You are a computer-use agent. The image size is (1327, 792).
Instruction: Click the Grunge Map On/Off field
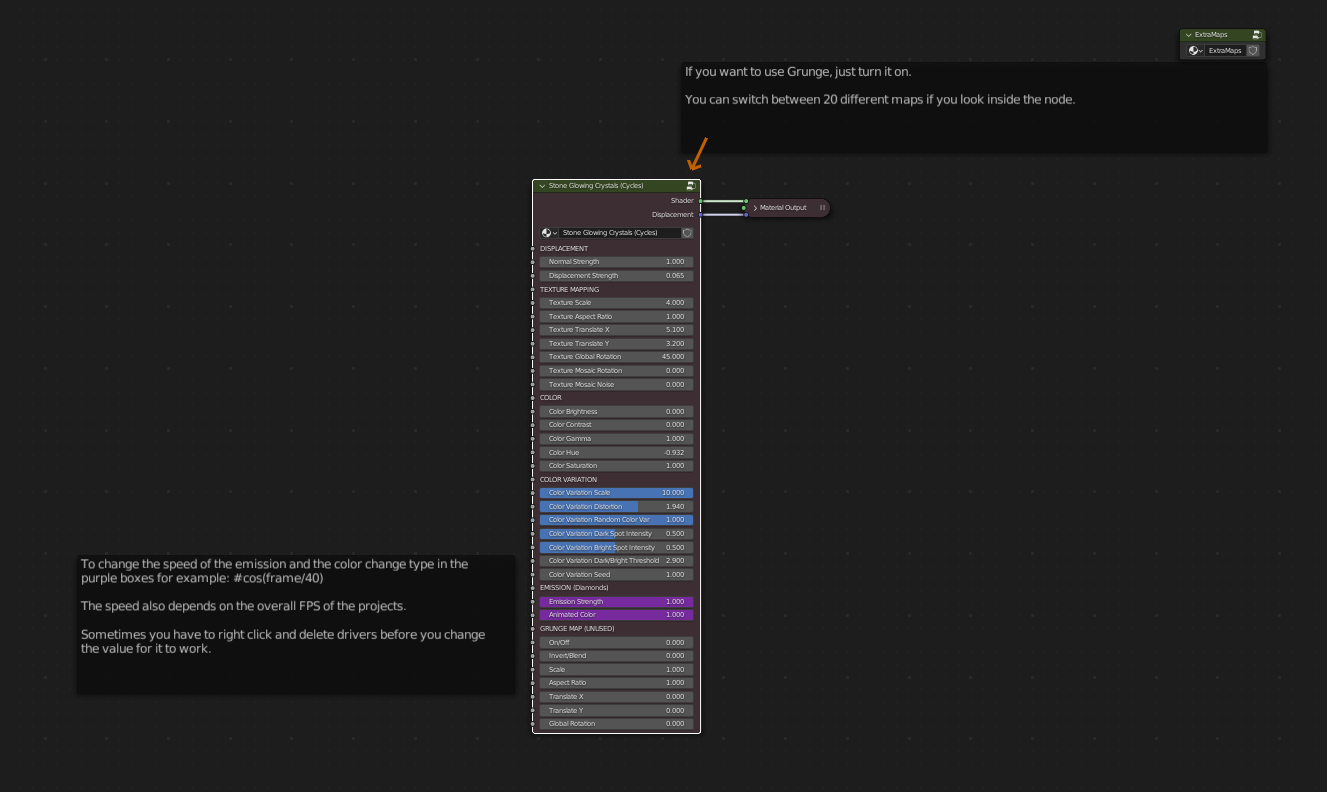616,643
